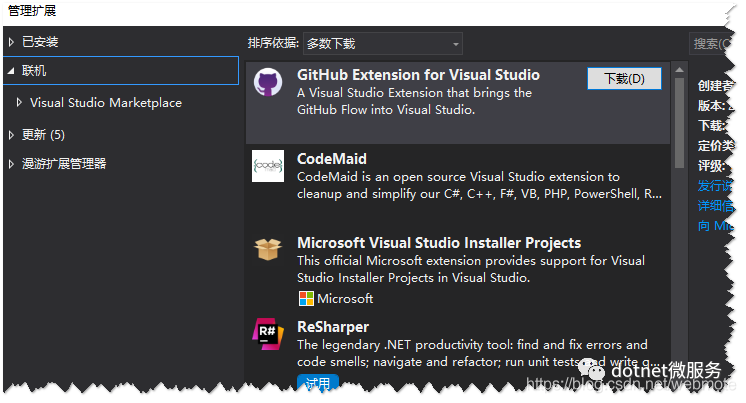Click the 发行说明 link in details pane
The image size is (746, 403).
tap(714, 186)
